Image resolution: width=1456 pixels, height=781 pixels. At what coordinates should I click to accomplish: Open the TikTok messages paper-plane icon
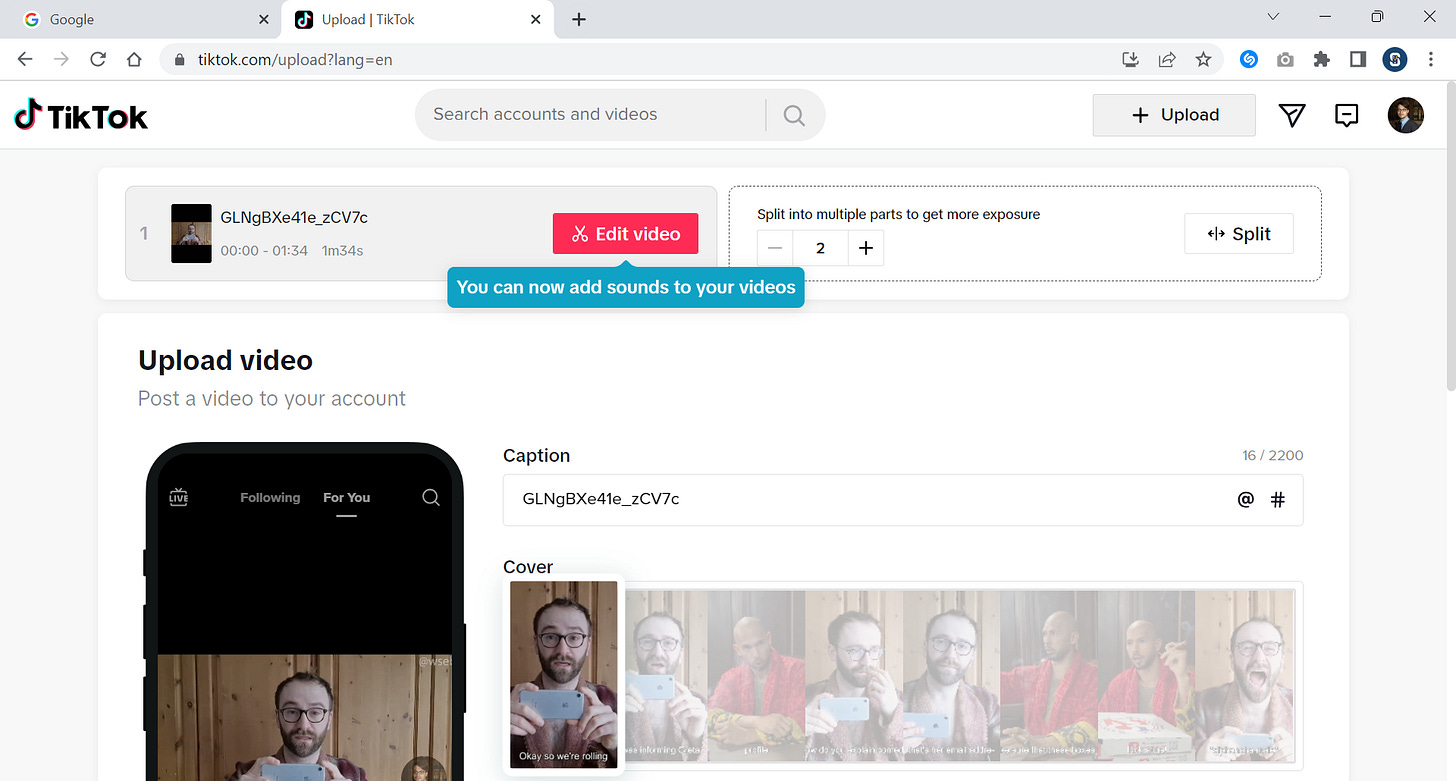1292,115
